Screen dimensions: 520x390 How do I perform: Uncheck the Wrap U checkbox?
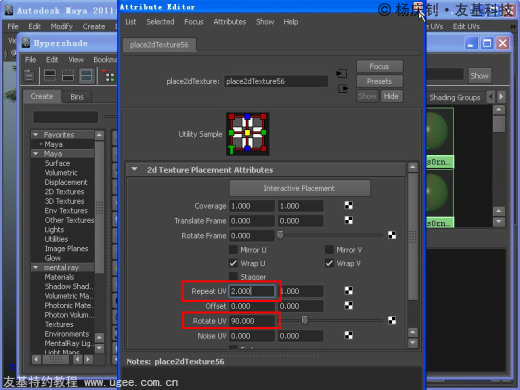233,263
